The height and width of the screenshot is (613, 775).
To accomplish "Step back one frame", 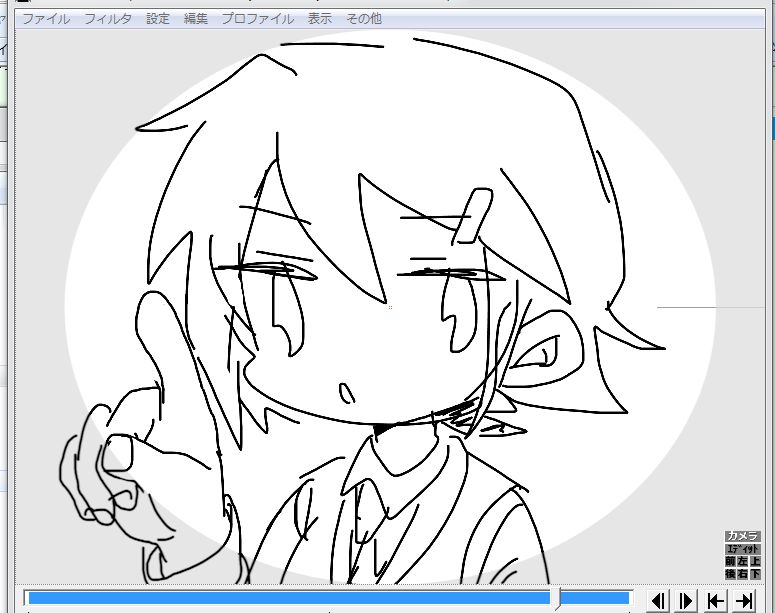I will pos(658,600).
